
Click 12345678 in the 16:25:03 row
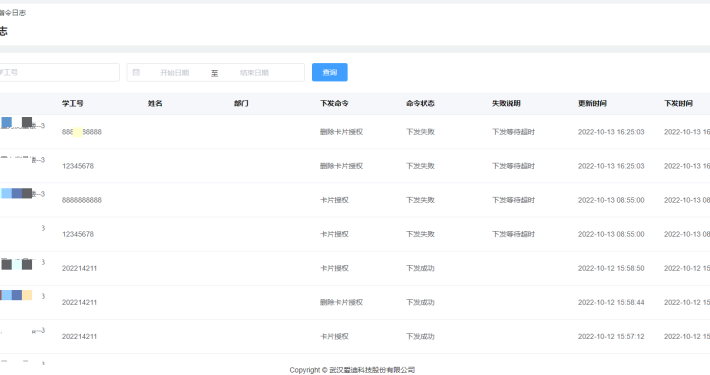[78, 166]
